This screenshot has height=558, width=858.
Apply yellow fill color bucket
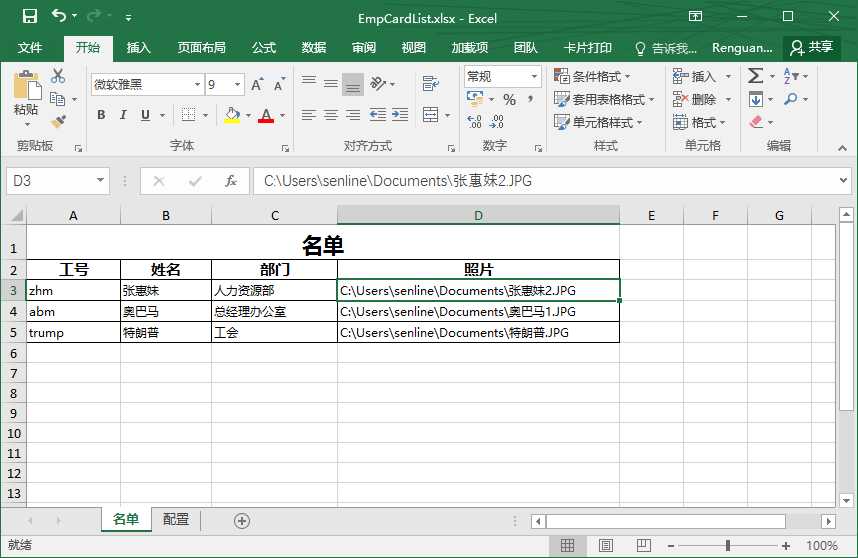[232, 115]
